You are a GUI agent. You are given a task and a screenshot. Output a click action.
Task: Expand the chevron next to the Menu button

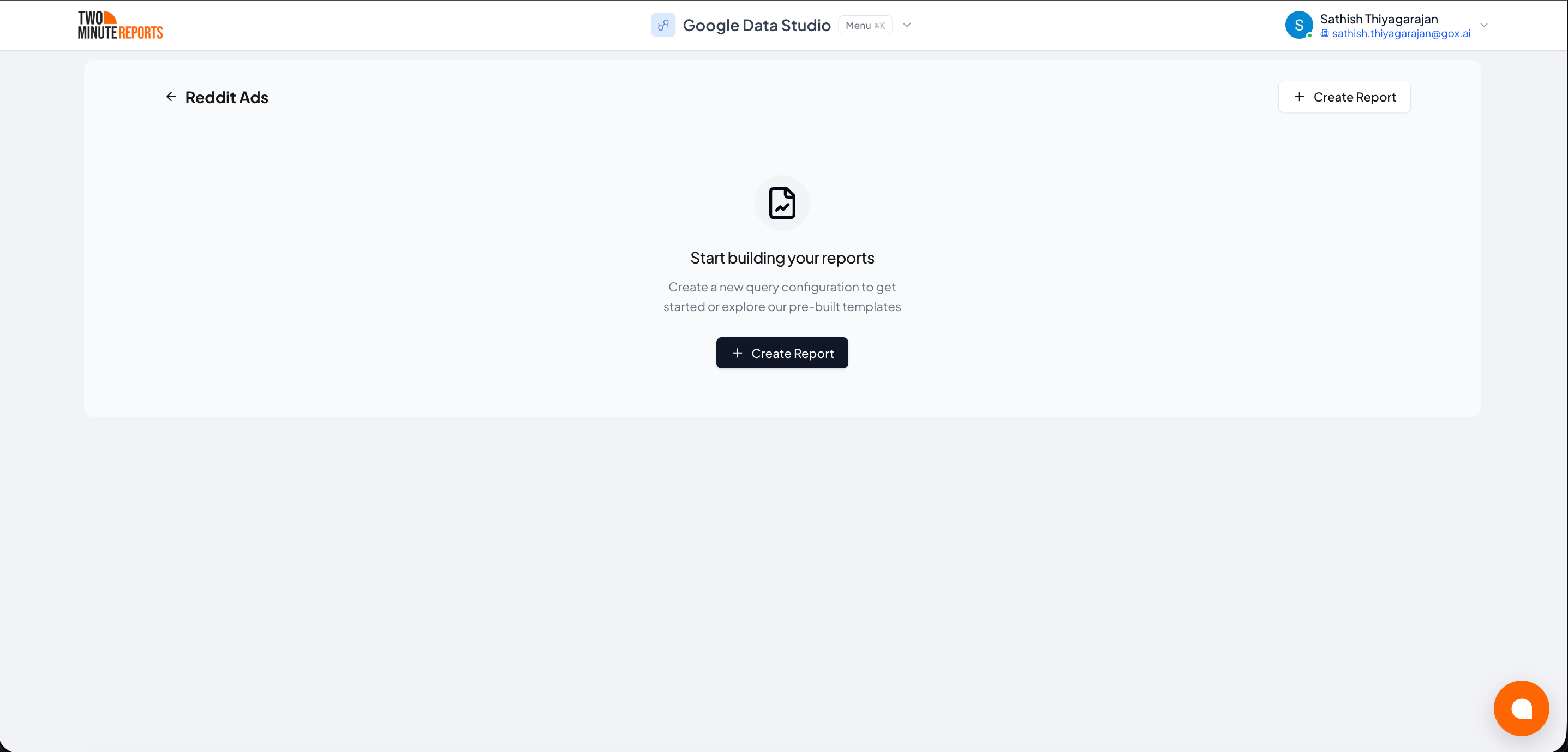click(x=906, y=25)
